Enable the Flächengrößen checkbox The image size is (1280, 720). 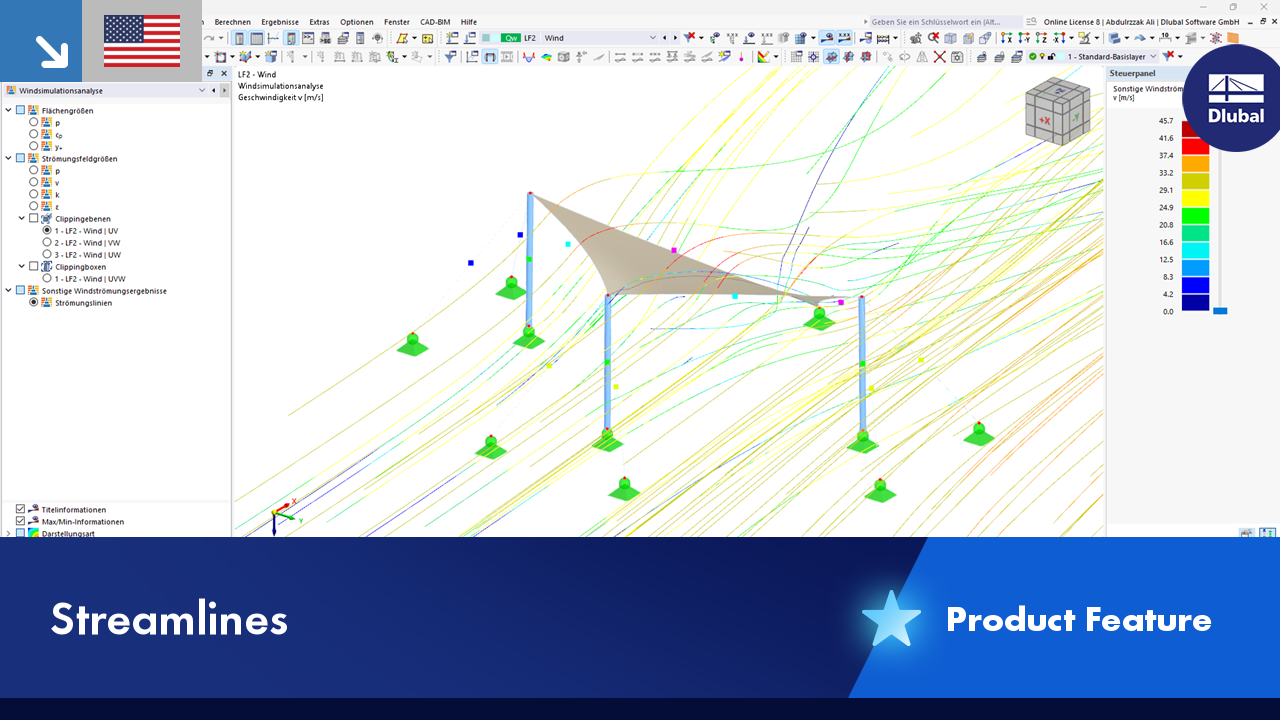(20, 110)
